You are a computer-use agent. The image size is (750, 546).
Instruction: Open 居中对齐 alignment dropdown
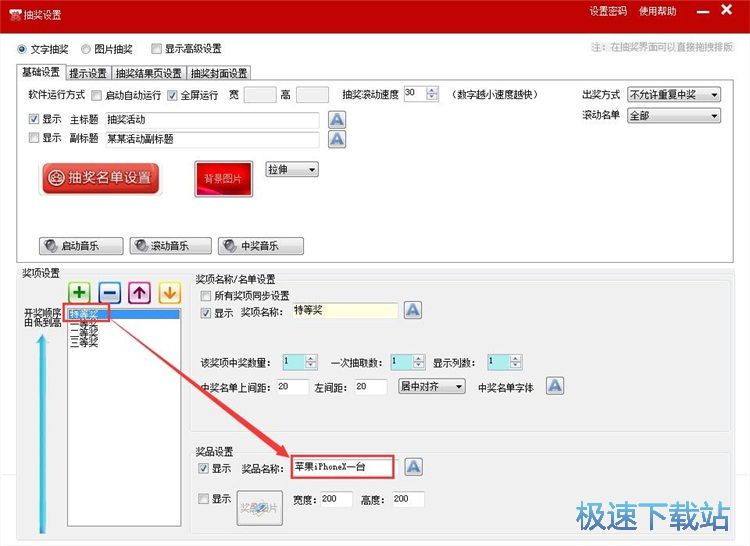[x=432, y=386]
